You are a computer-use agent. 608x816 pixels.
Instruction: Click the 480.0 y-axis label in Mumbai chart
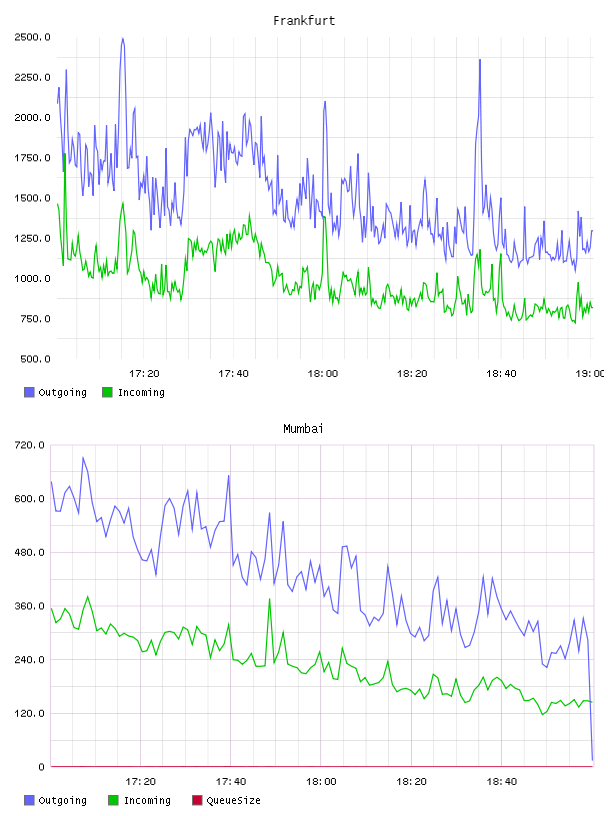[30, 552]
